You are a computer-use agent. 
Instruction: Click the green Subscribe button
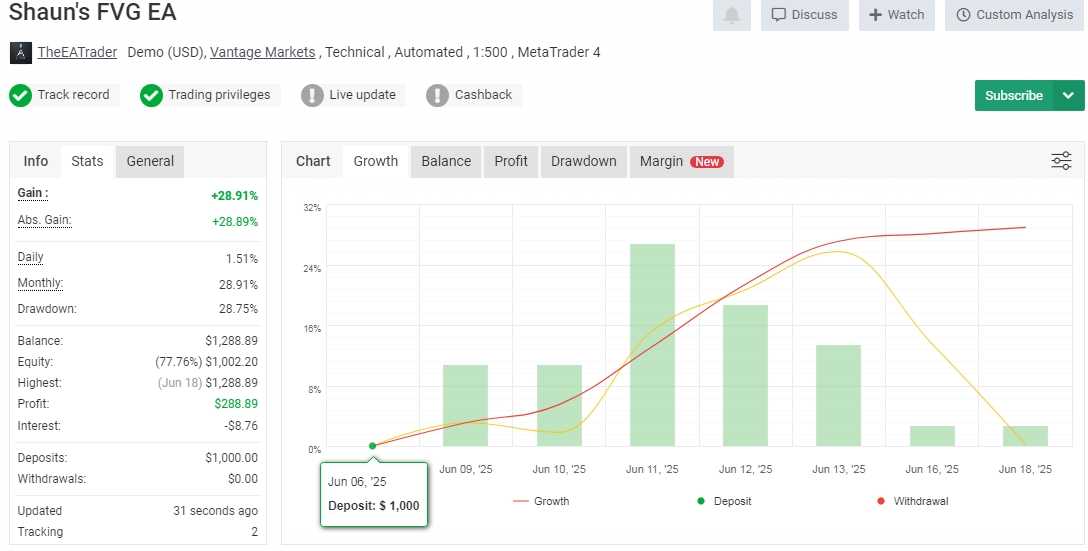point(1014,96)
